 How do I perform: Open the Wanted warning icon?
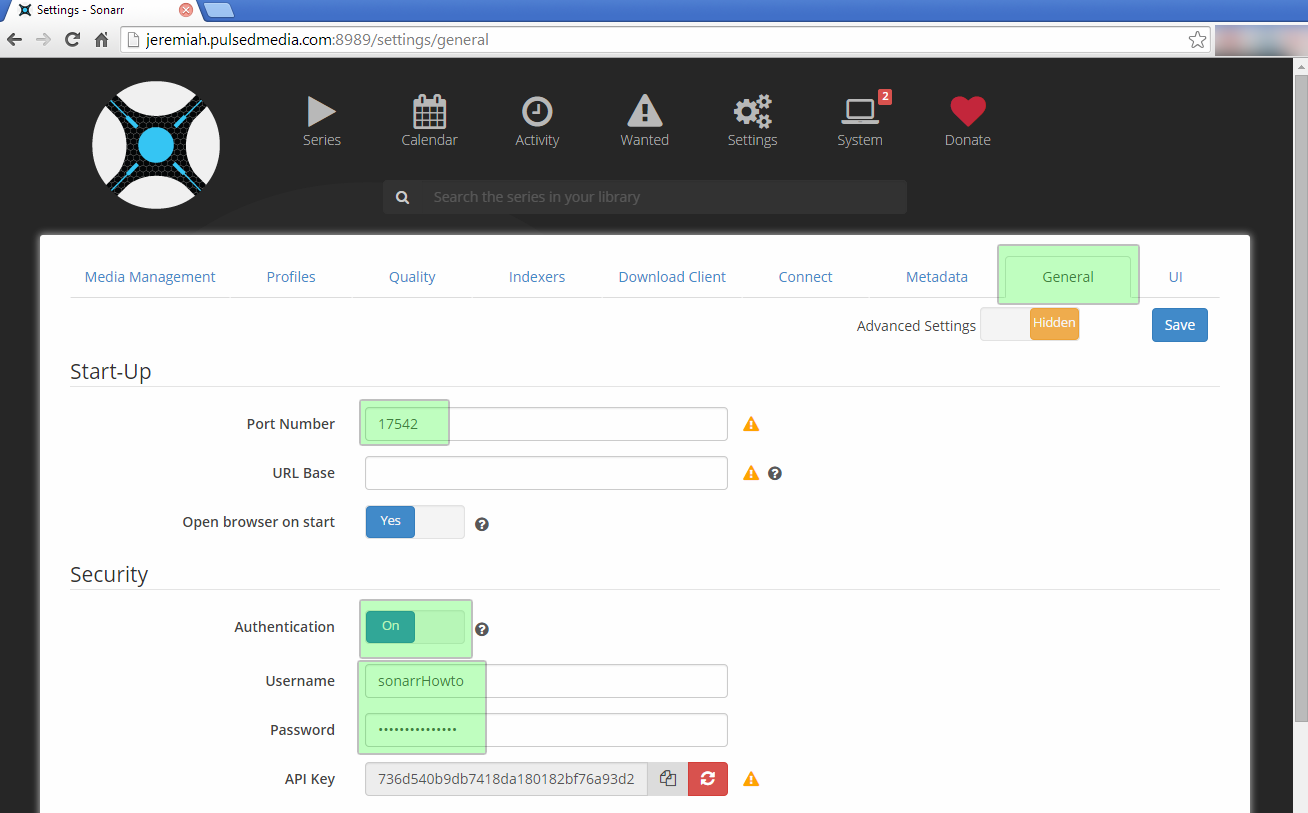(x=644, y=112)
